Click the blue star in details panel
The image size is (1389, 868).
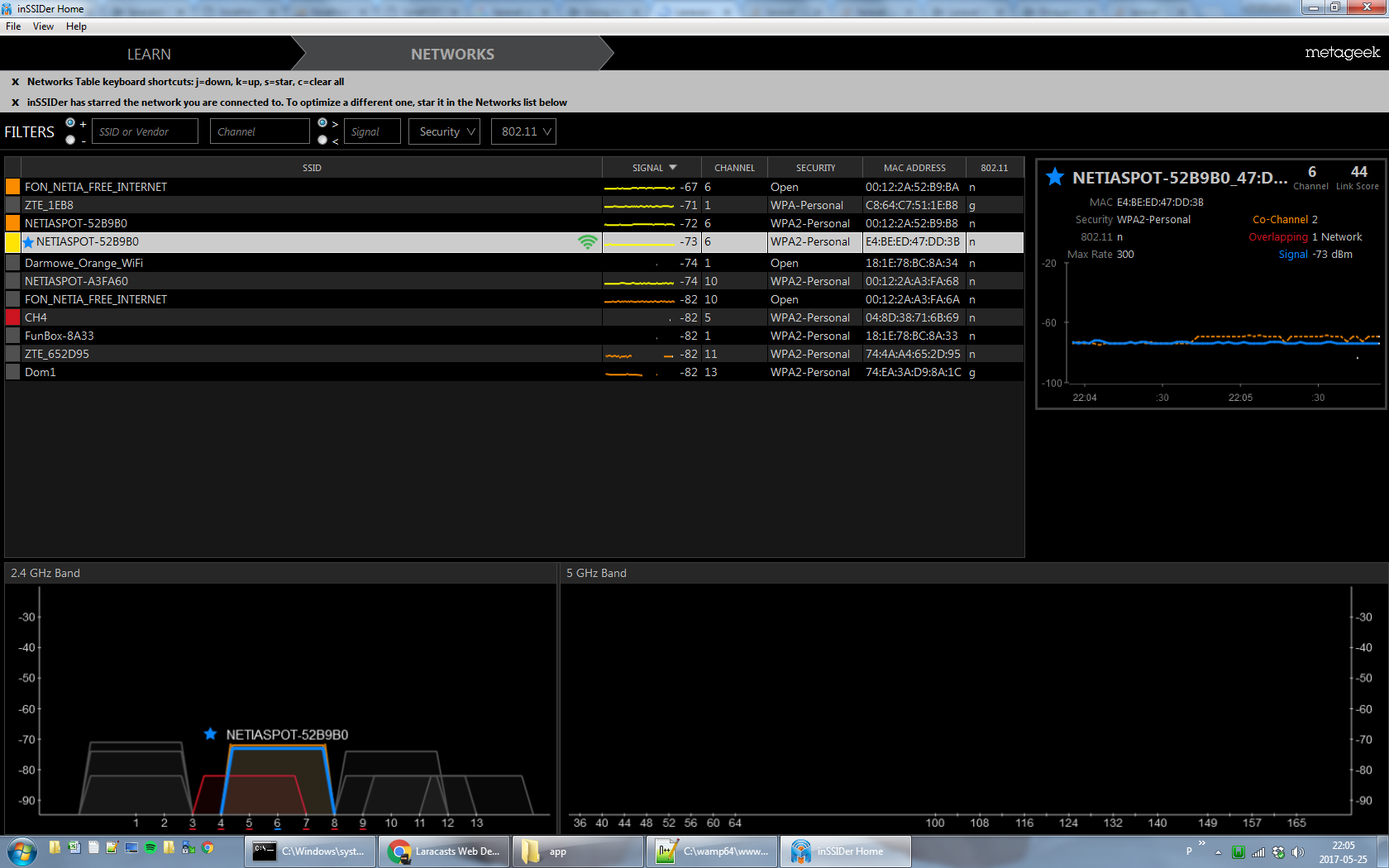(1054, 177)
